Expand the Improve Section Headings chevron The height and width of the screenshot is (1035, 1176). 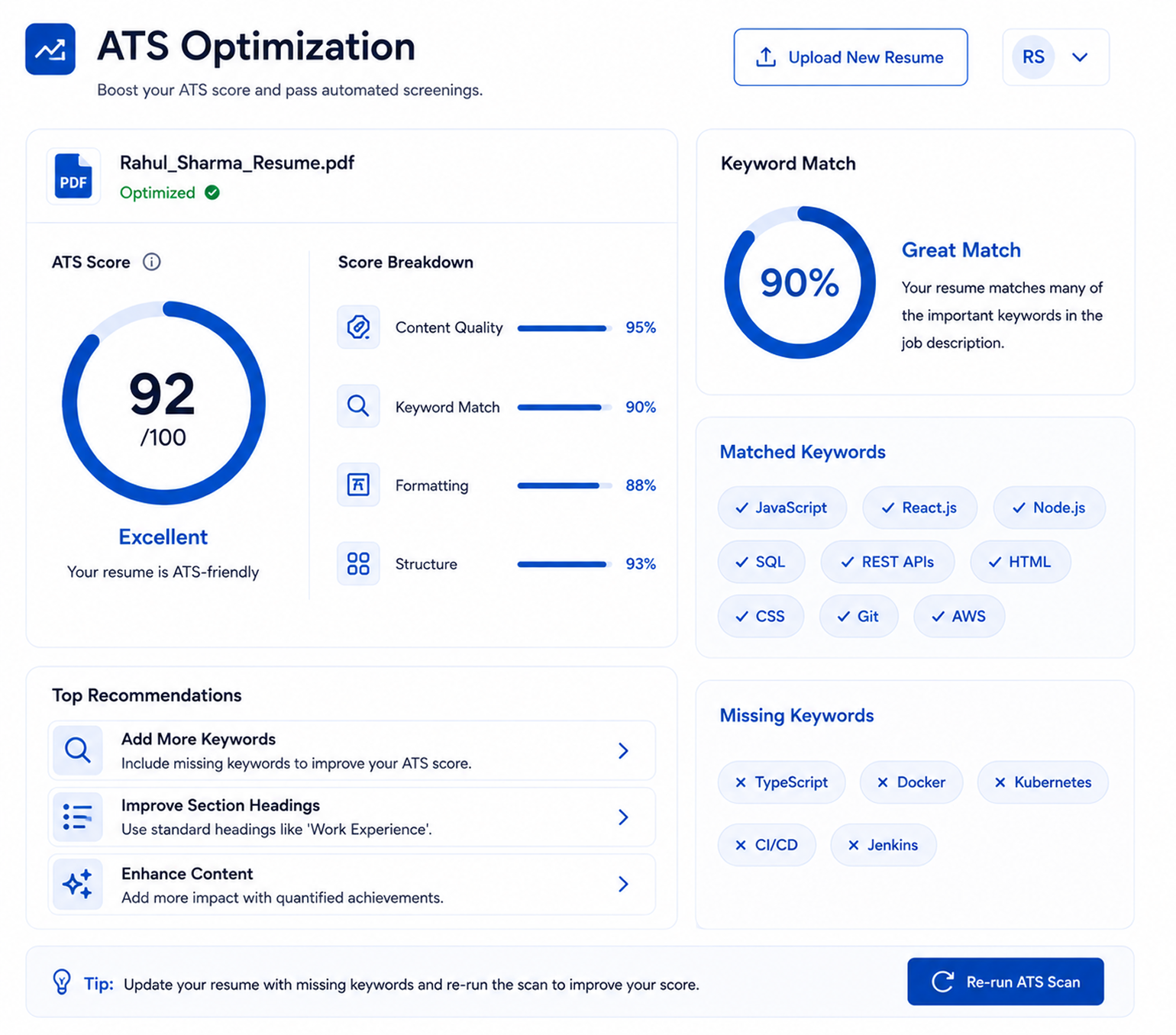(623, 817)
